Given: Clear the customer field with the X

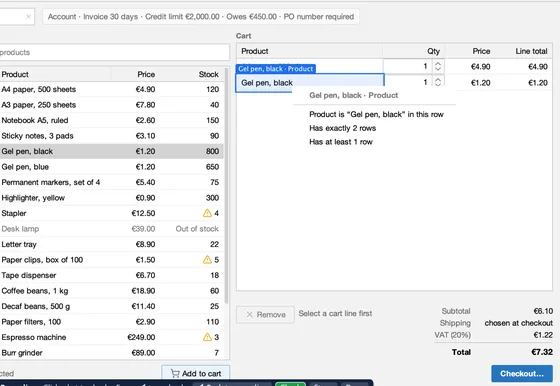Looking at the screenshot, I should (28, 16).
